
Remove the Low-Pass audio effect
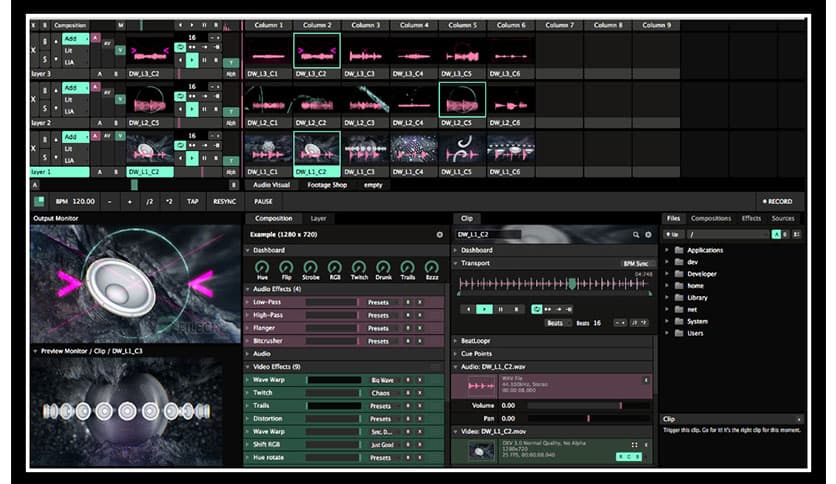point(420,302)
